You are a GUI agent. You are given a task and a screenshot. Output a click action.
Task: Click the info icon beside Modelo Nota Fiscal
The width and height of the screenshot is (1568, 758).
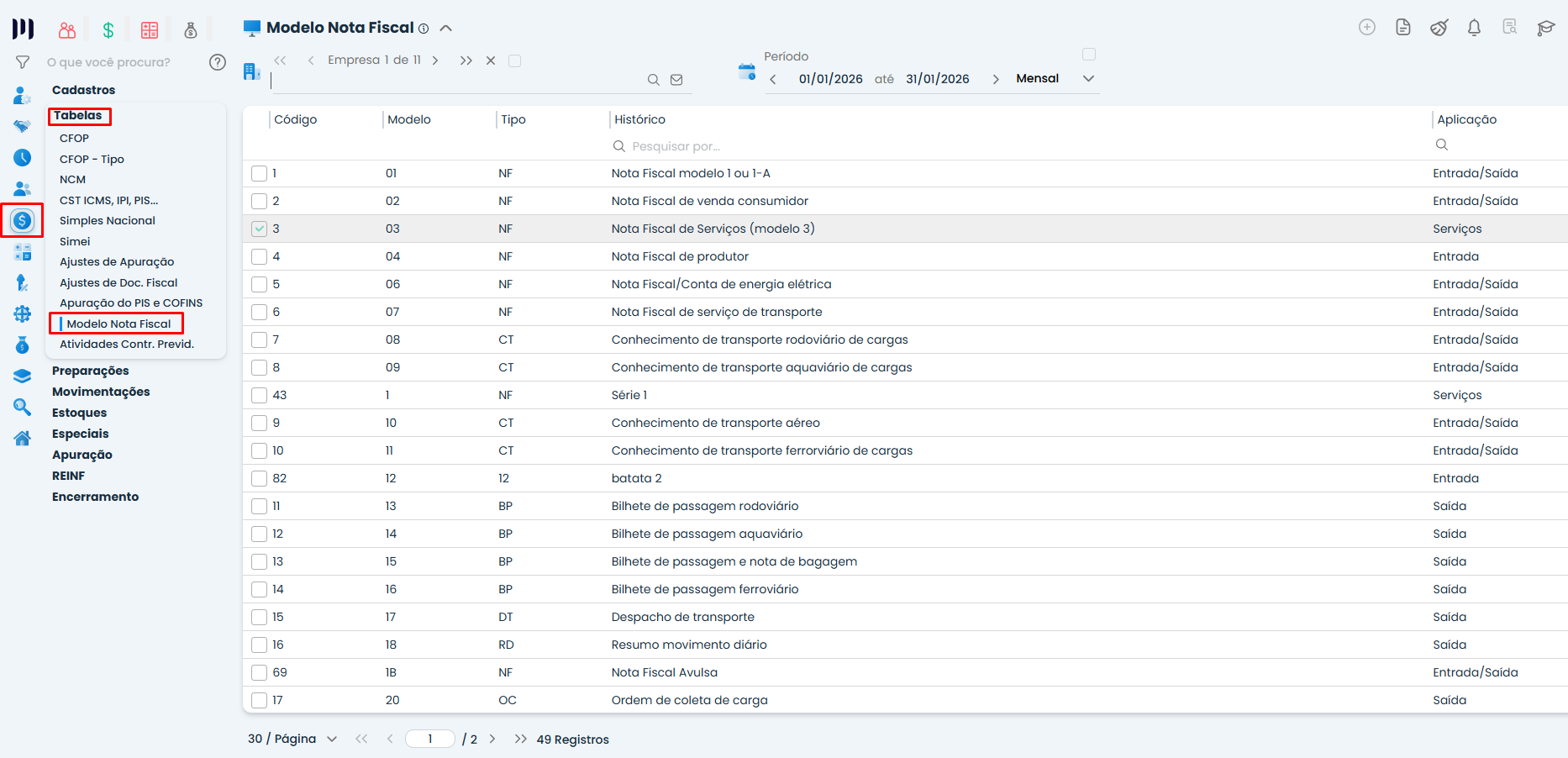(x=424, y=29)
